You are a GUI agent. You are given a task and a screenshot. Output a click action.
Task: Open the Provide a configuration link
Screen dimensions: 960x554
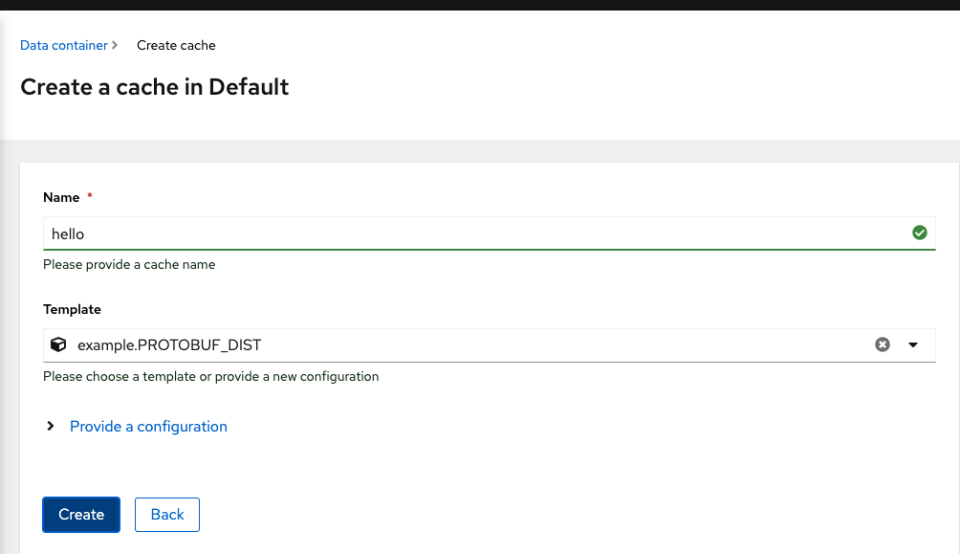click(148, 427)
